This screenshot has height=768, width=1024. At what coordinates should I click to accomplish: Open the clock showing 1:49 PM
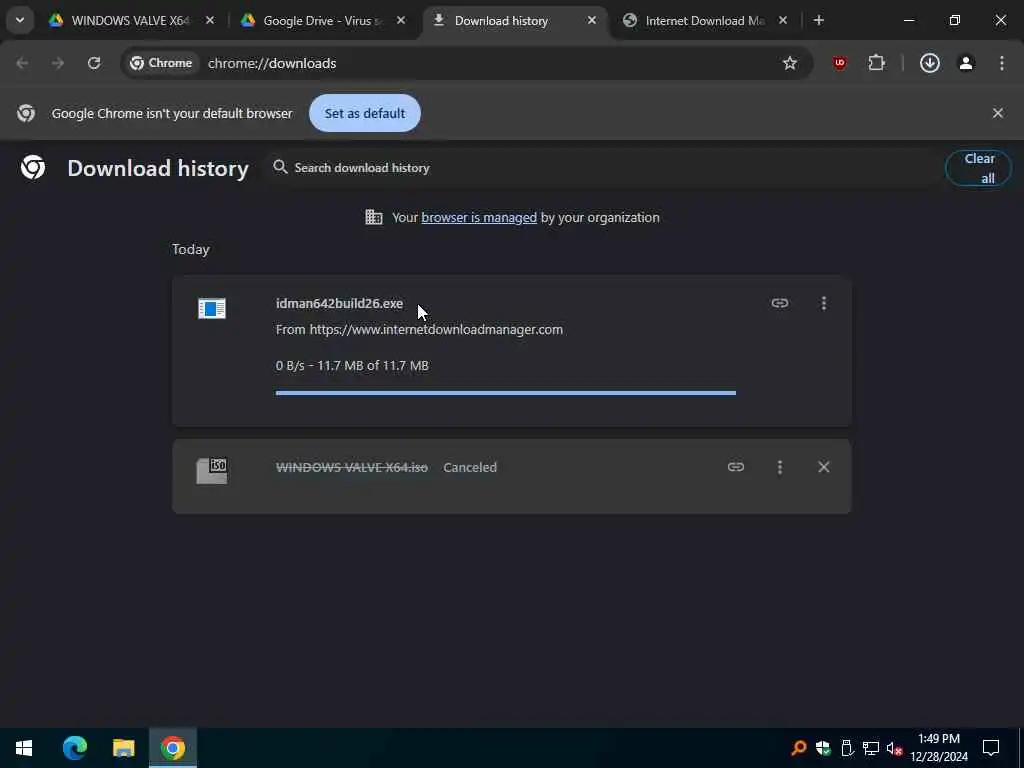click(939, 748)
